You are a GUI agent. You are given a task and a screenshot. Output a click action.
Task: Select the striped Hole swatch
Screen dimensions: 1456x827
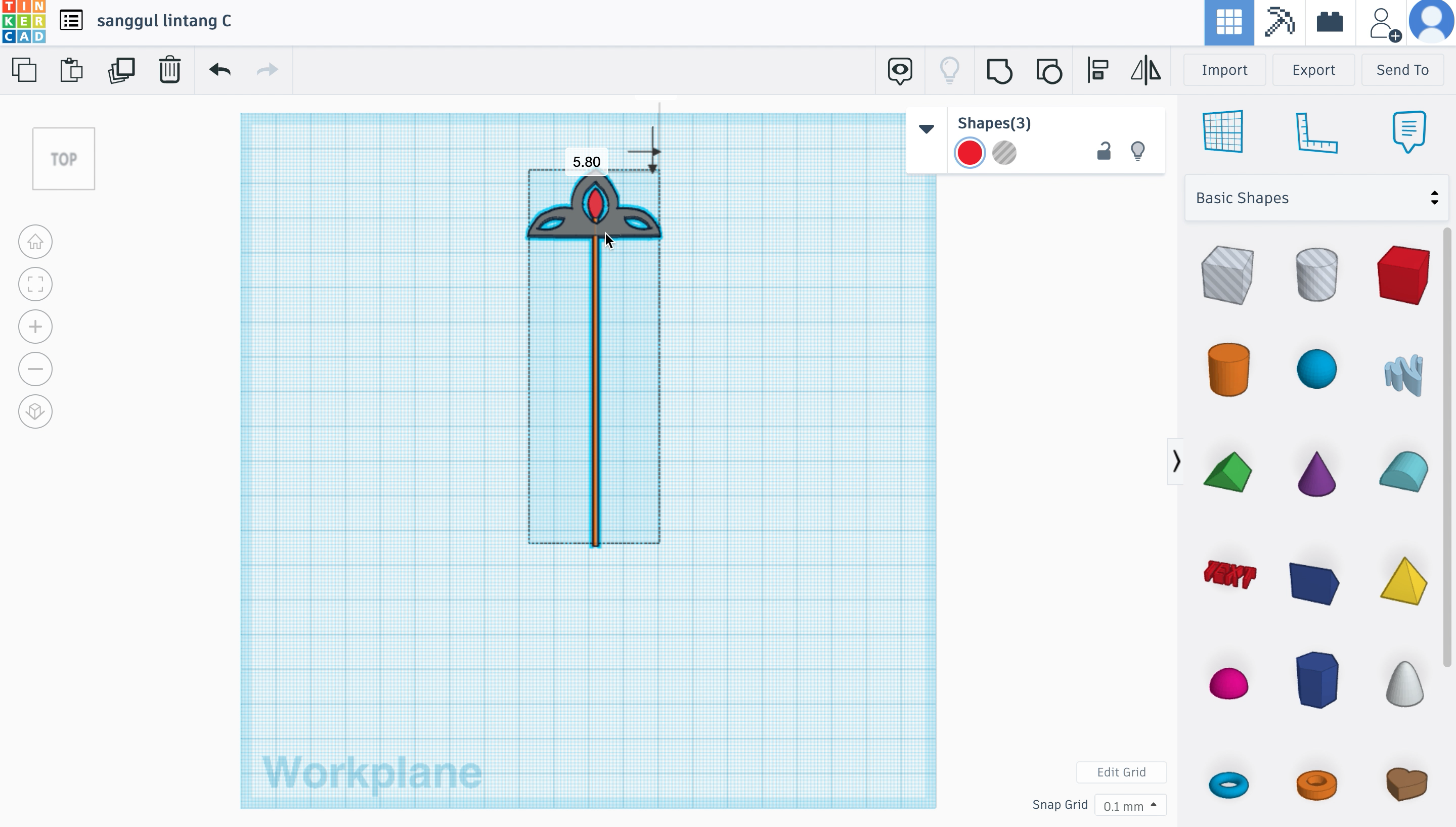coord(1004,153)
